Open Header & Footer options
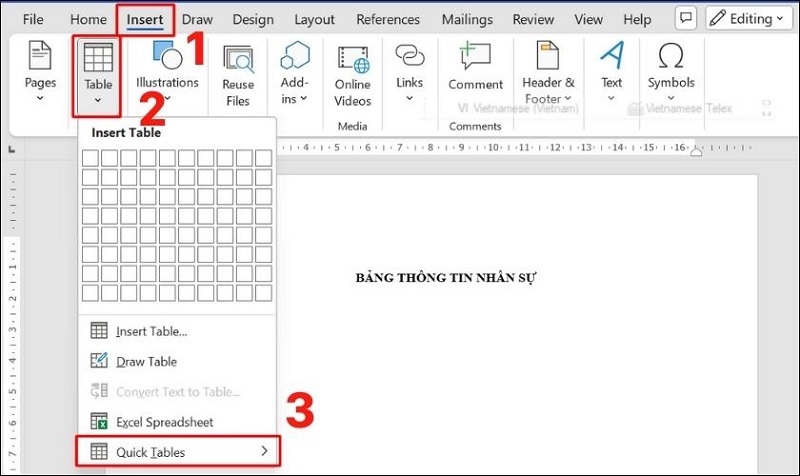The width and height of the screenshot is (800, 476). coord(548,75)
